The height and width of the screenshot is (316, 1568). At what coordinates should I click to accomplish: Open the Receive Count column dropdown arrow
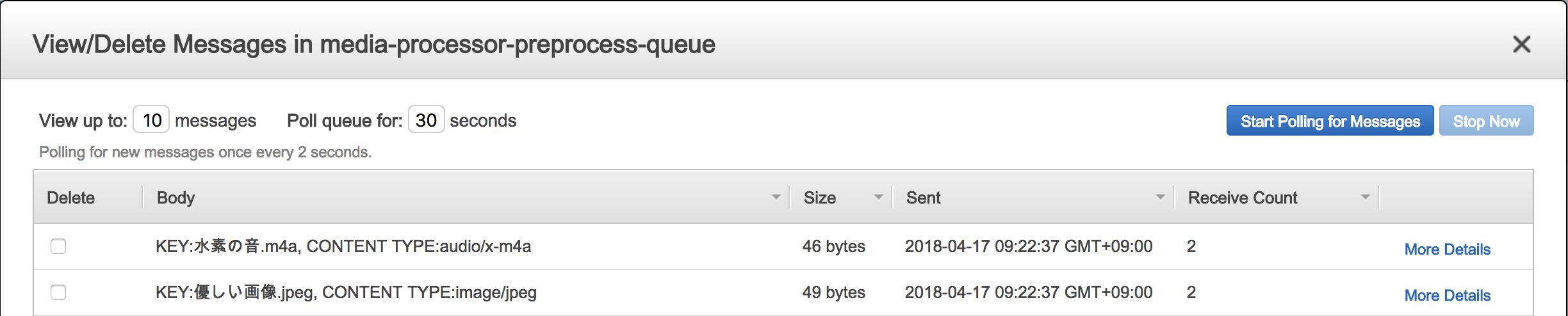pos(1366,197)
